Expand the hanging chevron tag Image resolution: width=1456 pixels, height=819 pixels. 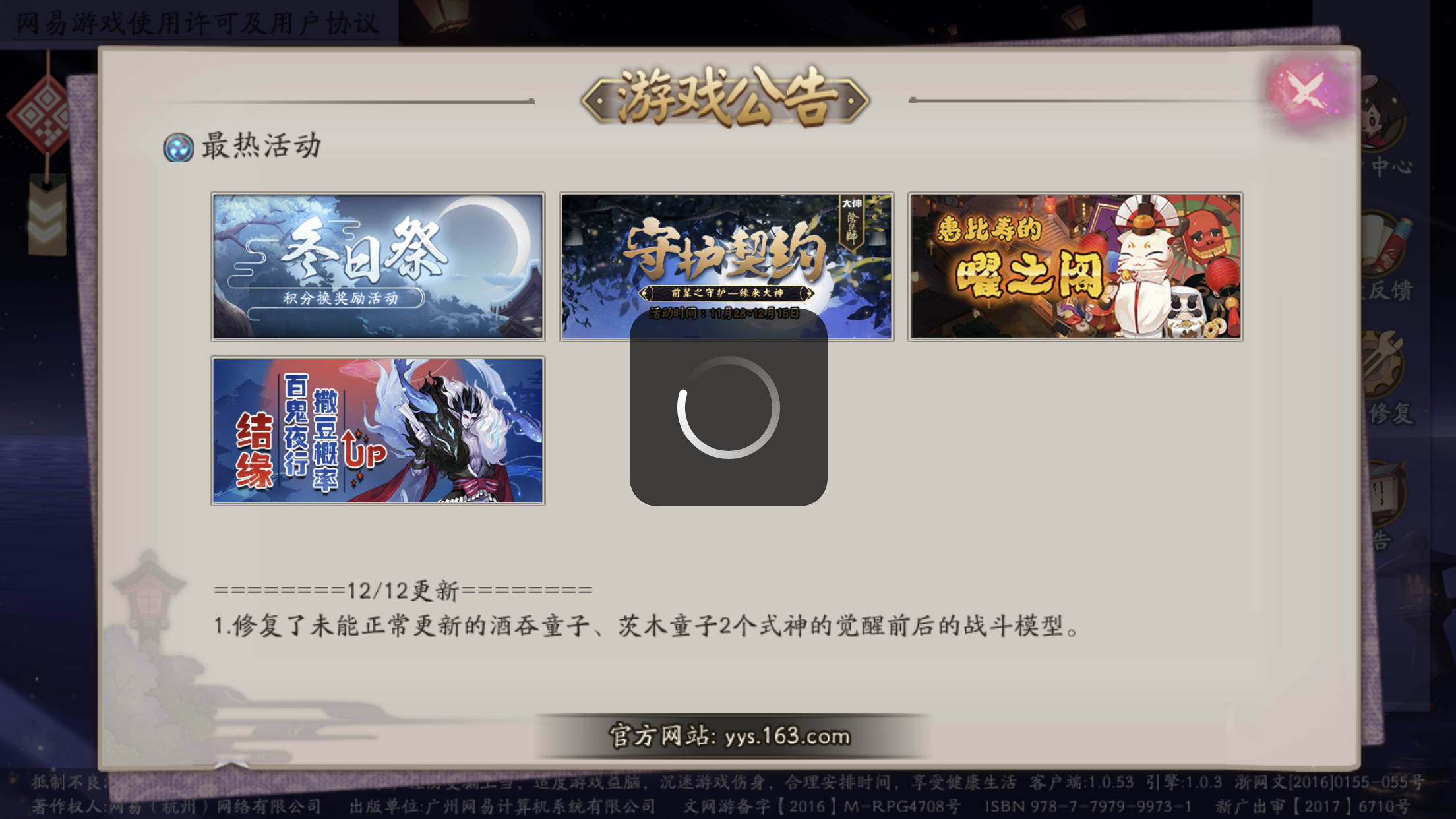pyautogui.click(x=47, y=214)
